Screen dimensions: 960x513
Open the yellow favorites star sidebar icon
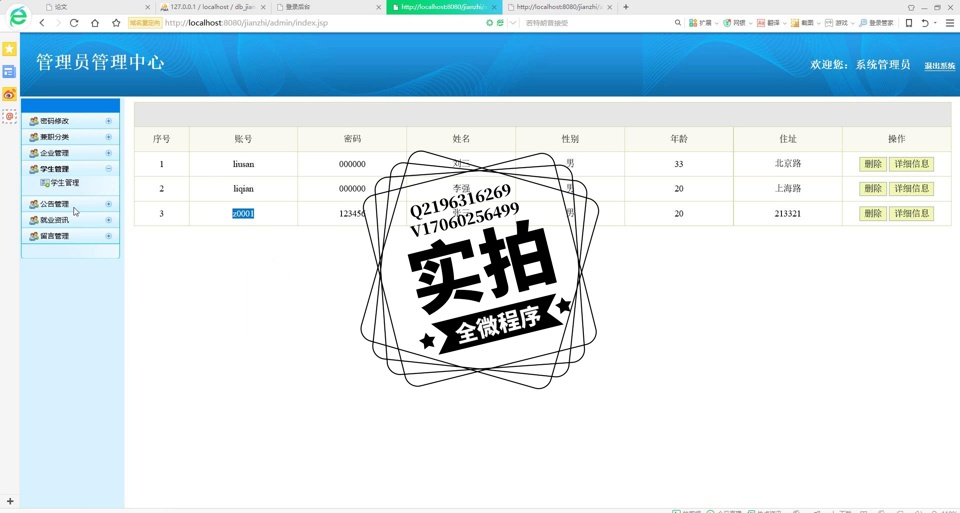(9, 49)
